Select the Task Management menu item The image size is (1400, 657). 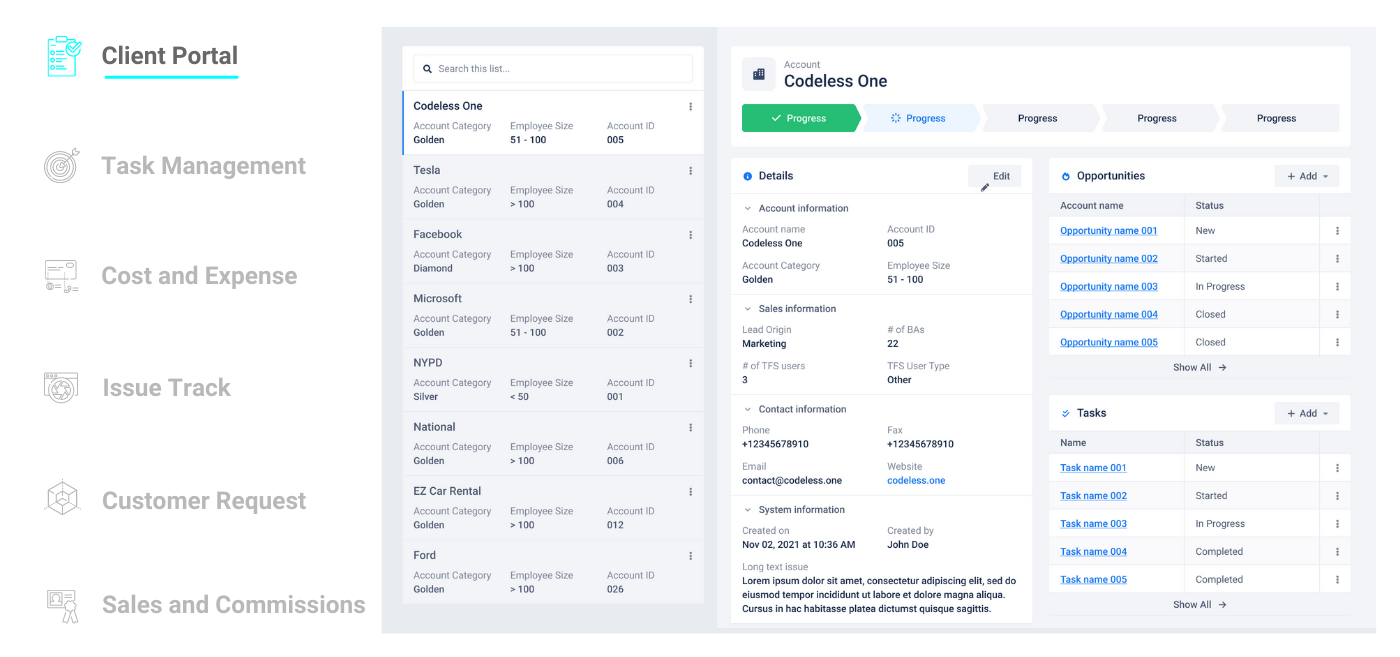point(203,166)
